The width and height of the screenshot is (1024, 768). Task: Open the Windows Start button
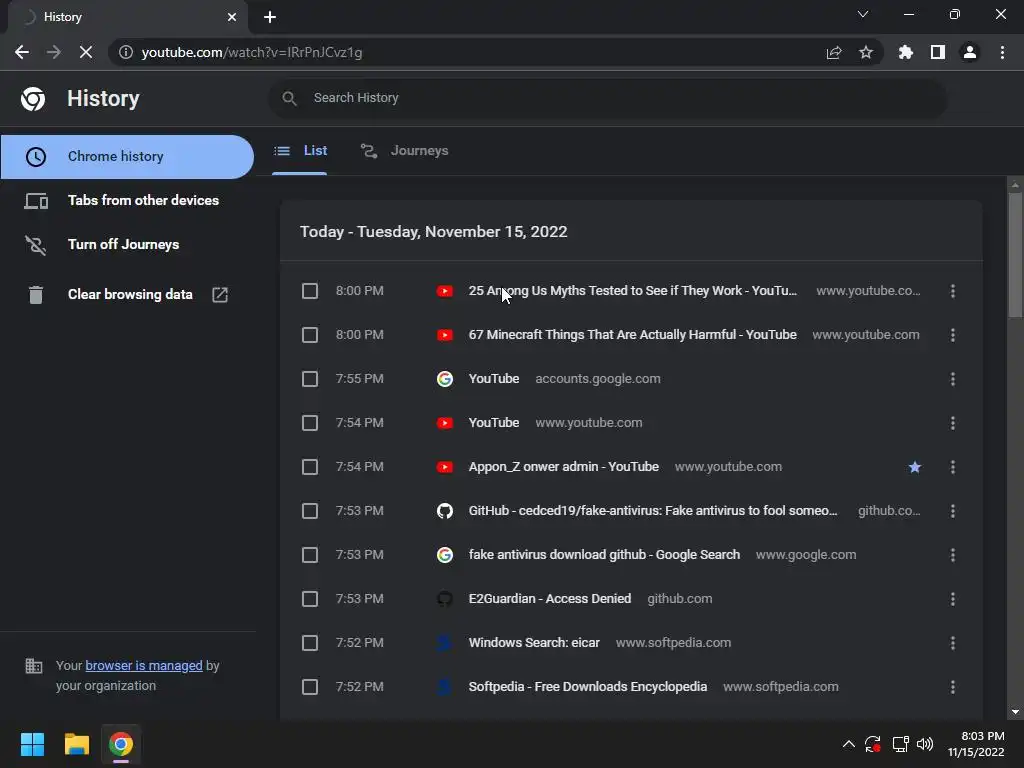tap(32, 744)
